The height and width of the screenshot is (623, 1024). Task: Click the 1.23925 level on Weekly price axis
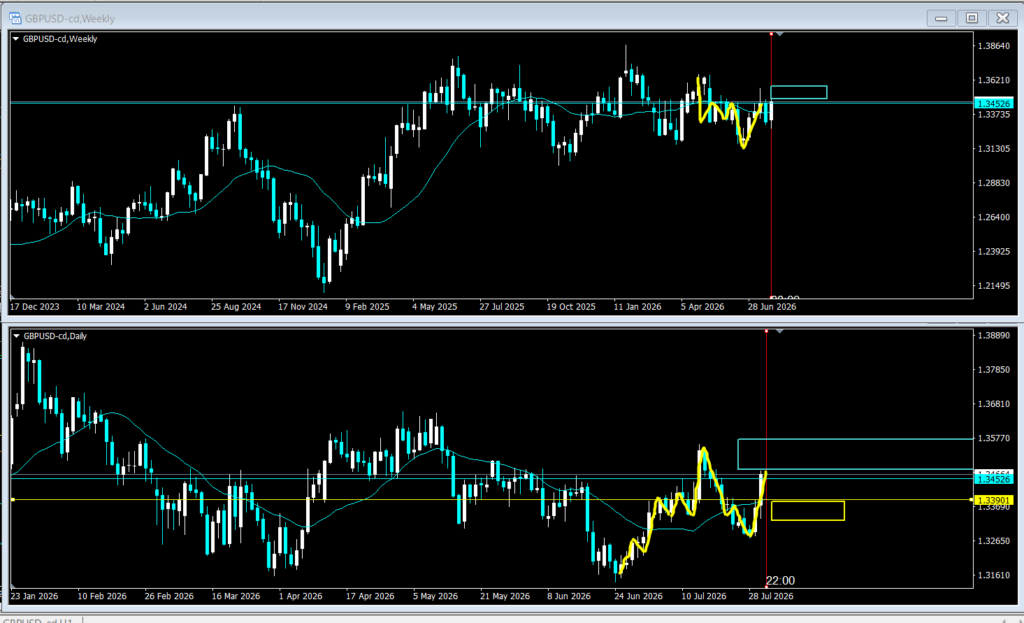[994, 251]
